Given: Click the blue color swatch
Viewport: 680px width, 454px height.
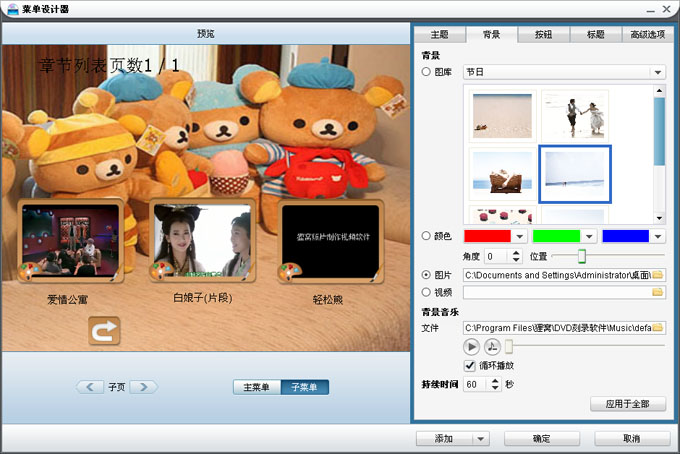Looking at the screenshot, I should (626, 236).
